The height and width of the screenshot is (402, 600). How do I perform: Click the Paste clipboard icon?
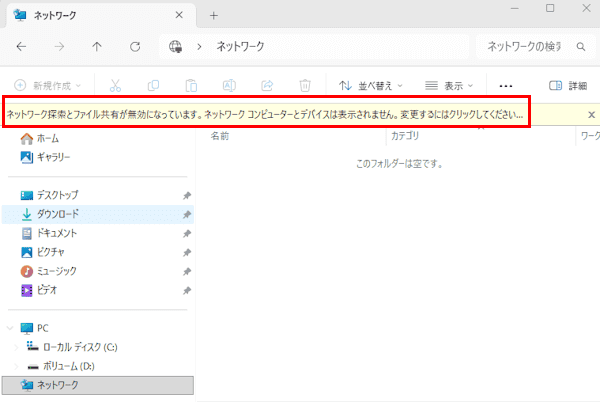(x=191, y=85)
